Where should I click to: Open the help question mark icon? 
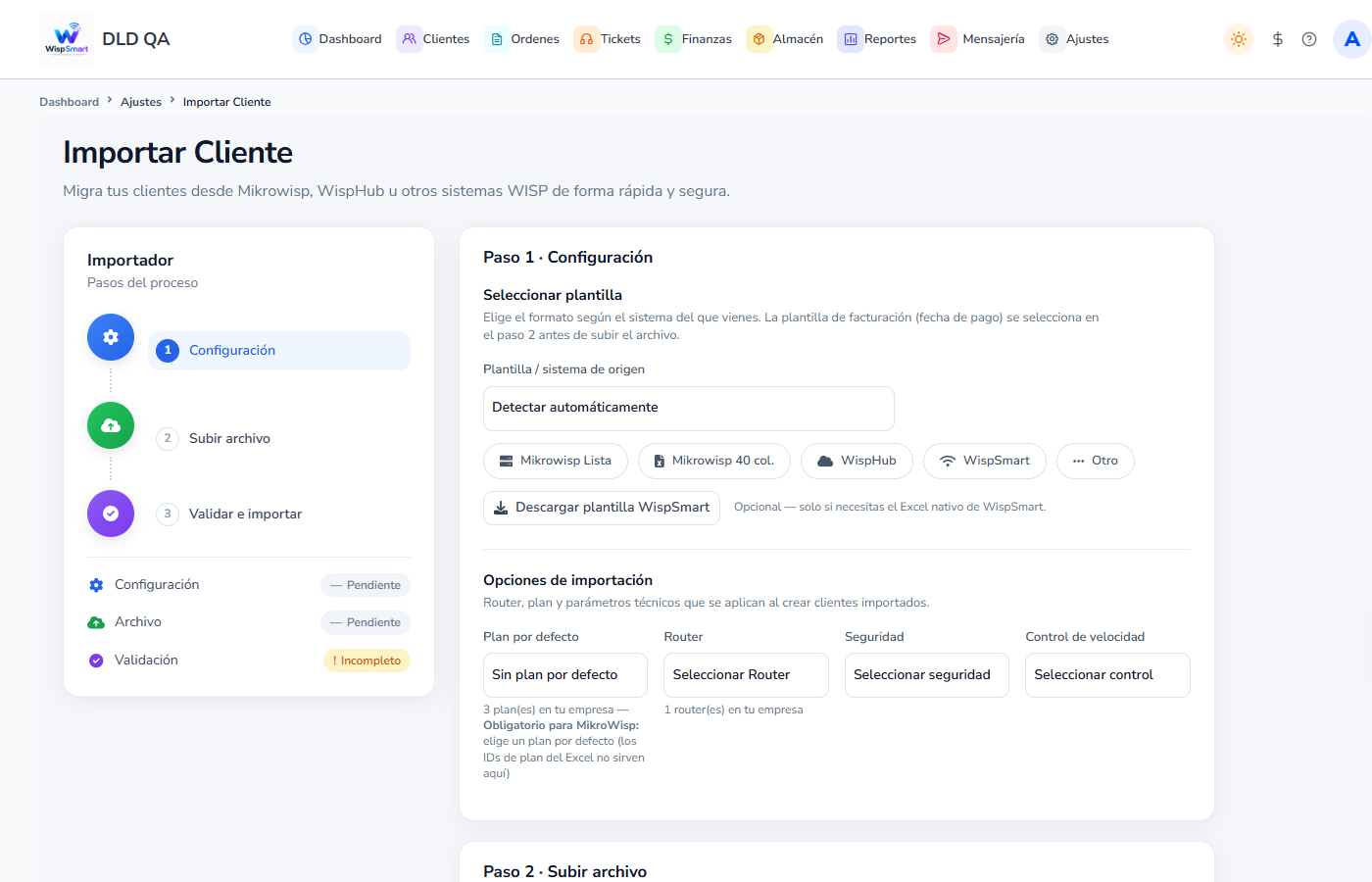(x=1309, y=39)
